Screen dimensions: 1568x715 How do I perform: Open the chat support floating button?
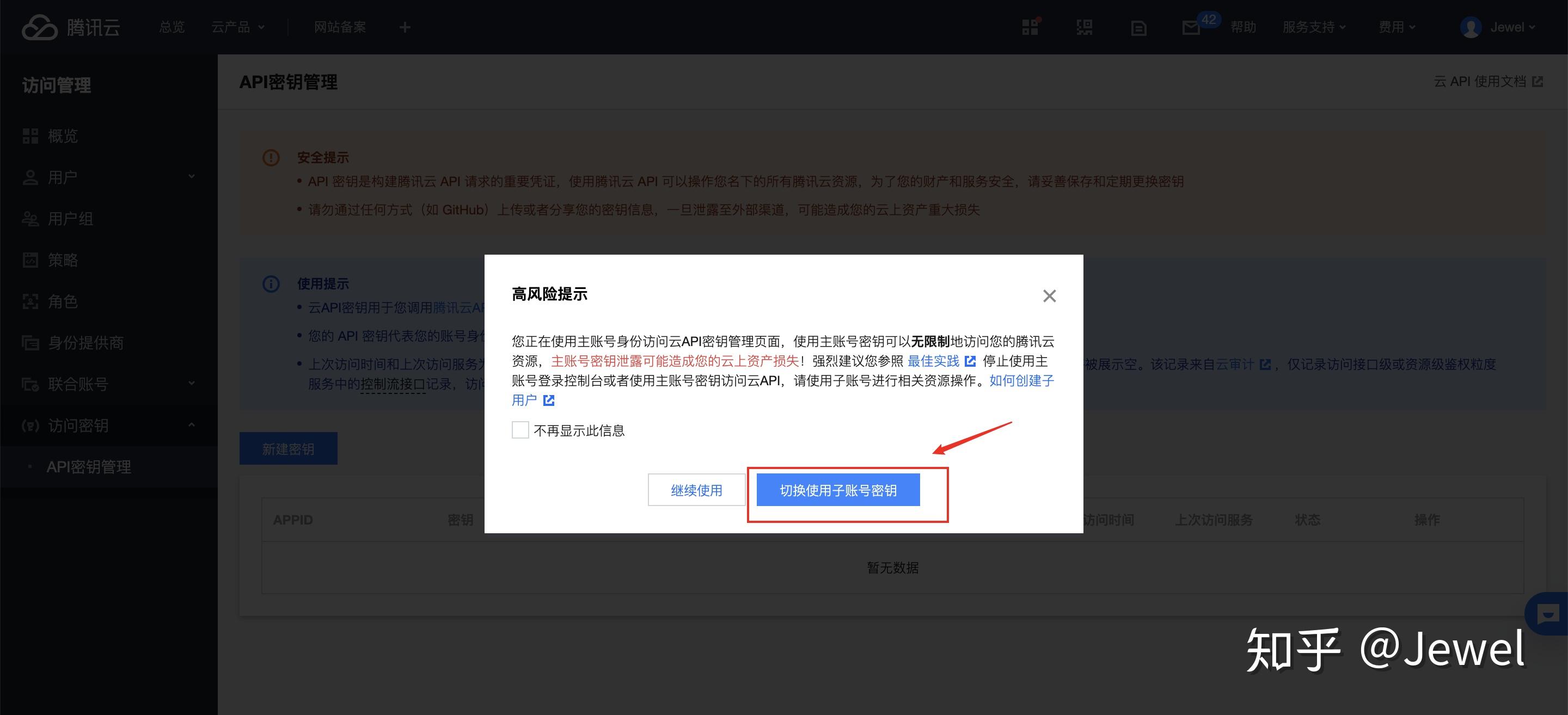(x=1547, y=614)
